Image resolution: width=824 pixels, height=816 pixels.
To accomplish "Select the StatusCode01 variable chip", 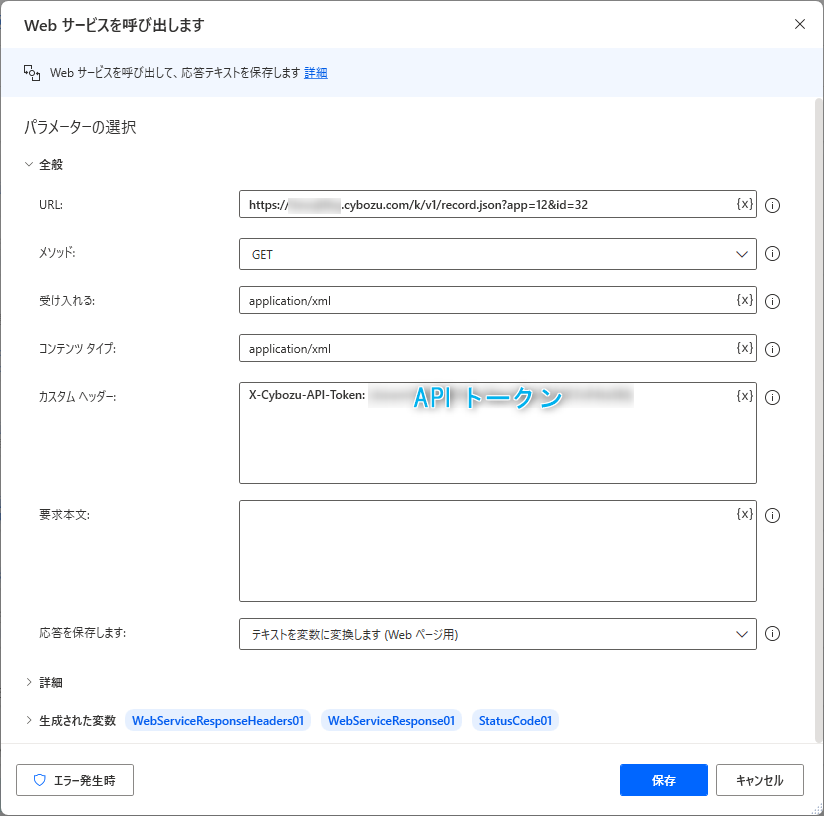I will [516, 720].
